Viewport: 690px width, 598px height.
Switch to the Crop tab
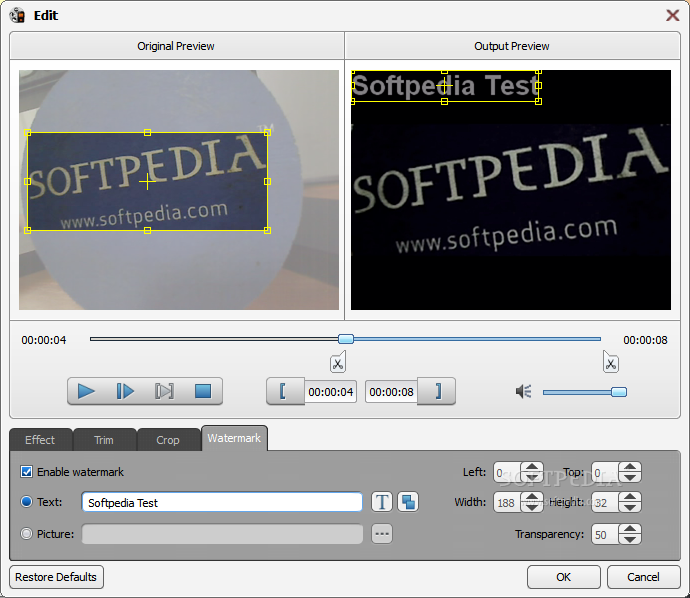[x=168, y=440]
